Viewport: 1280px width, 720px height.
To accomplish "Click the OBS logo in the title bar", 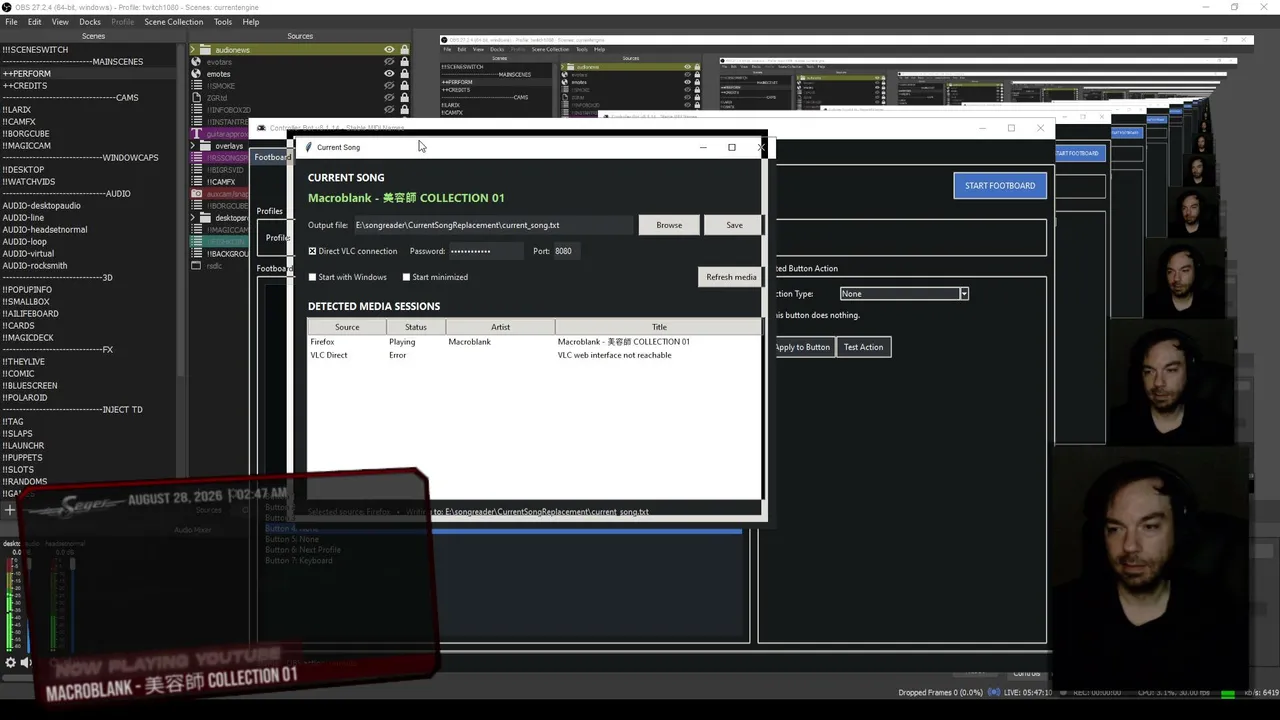I will pos(7,7).
